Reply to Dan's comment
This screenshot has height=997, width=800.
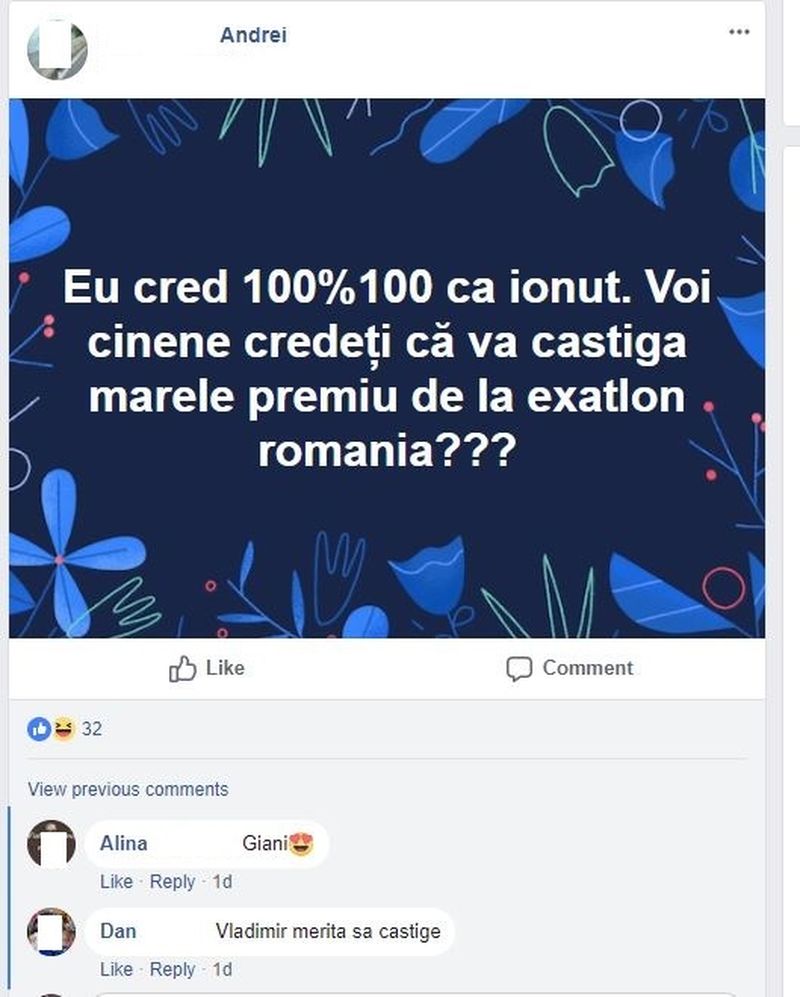172,969
